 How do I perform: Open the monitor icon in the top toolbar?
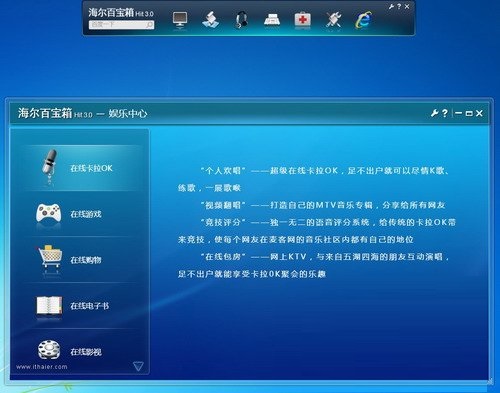[180, 20]
